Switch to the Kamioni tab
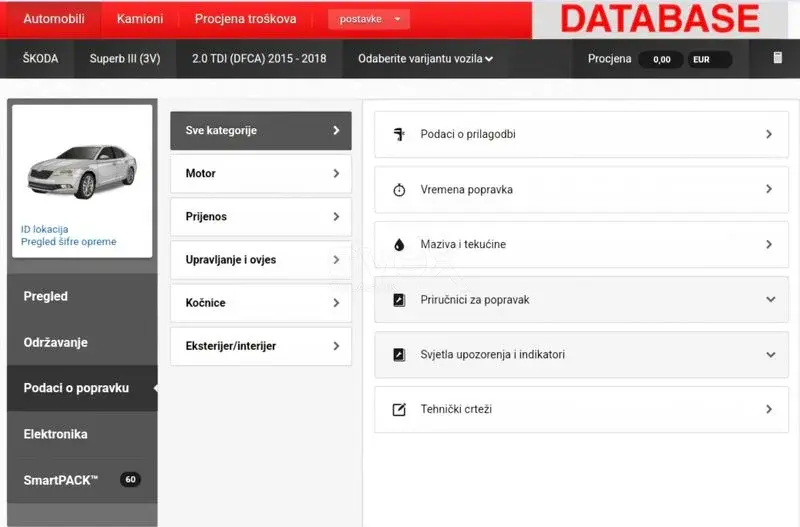Viewport: 800px width, 527px height. point(140,19)
